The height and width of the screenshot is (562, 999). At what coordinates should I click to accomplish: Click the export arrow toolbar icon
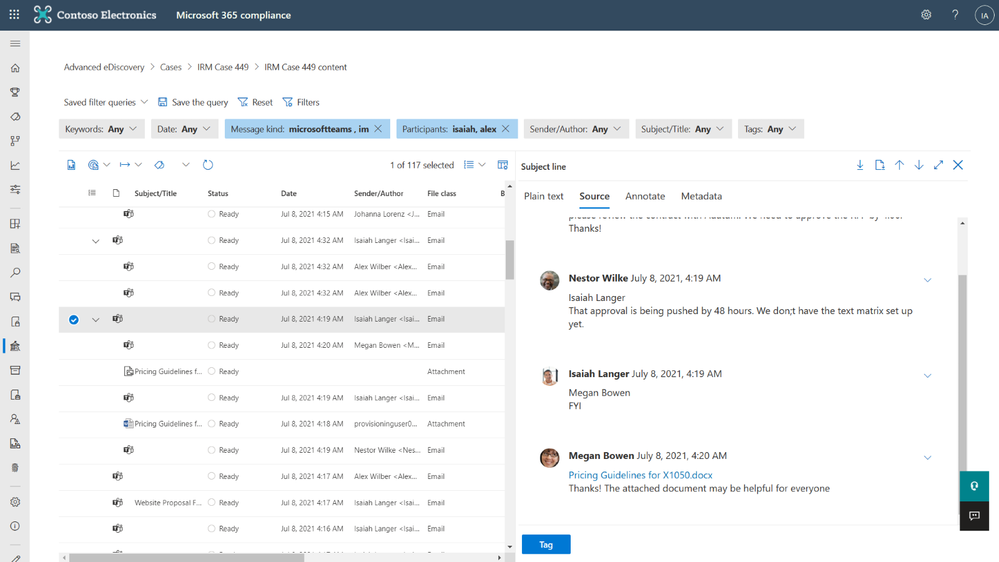tap(125, 165)
